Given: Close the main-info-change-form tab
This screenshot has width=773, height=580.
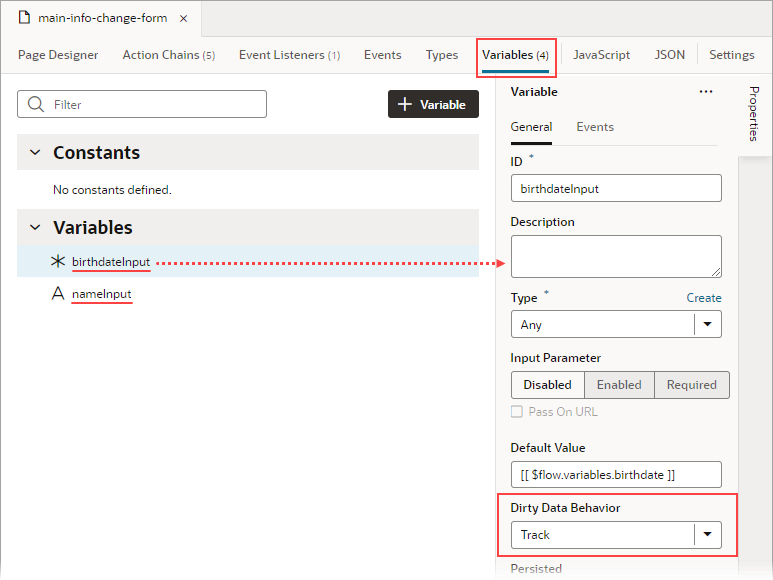Looking at the screenshot, I should pos(183,19).
